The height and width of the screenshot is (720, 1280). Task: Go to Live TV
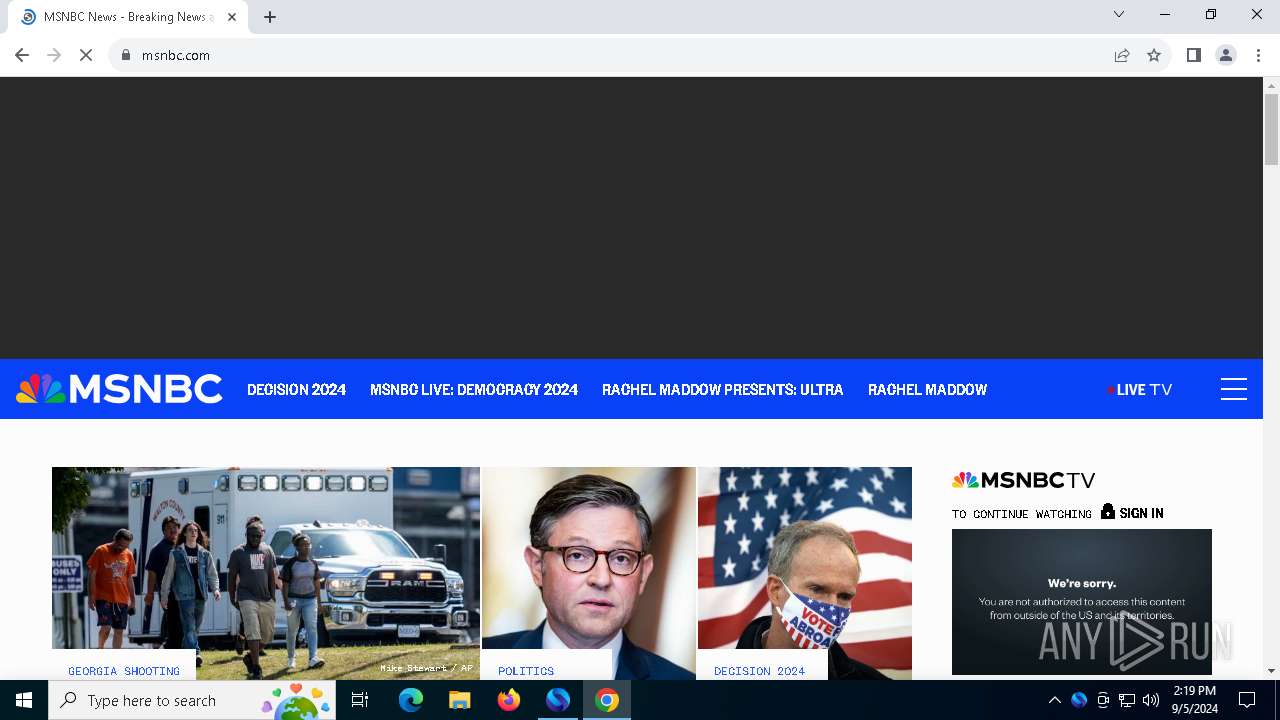(1140, 390)
